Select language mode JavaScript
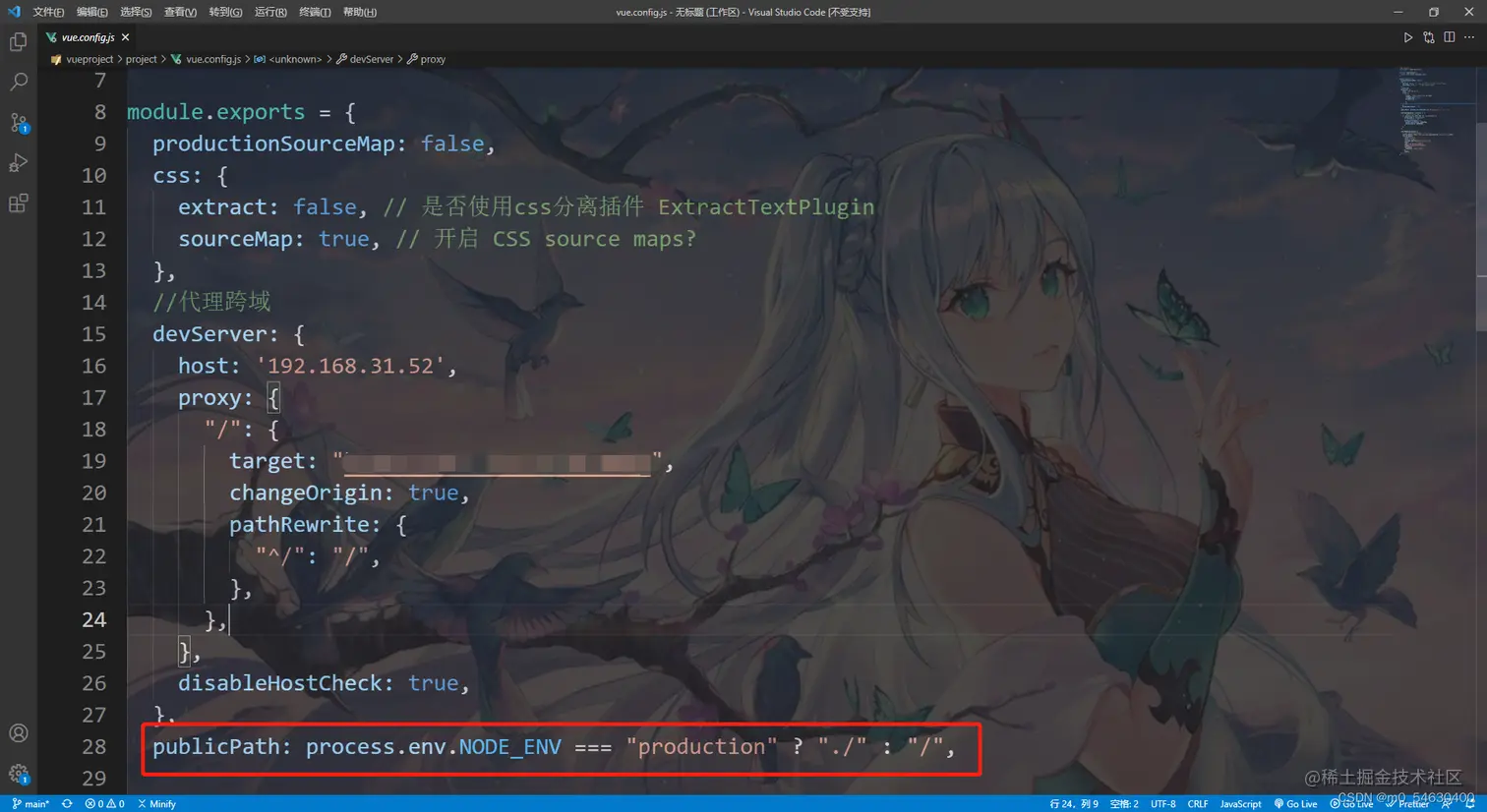Screen dimensions: 1487x812 tap(1241, 804)
